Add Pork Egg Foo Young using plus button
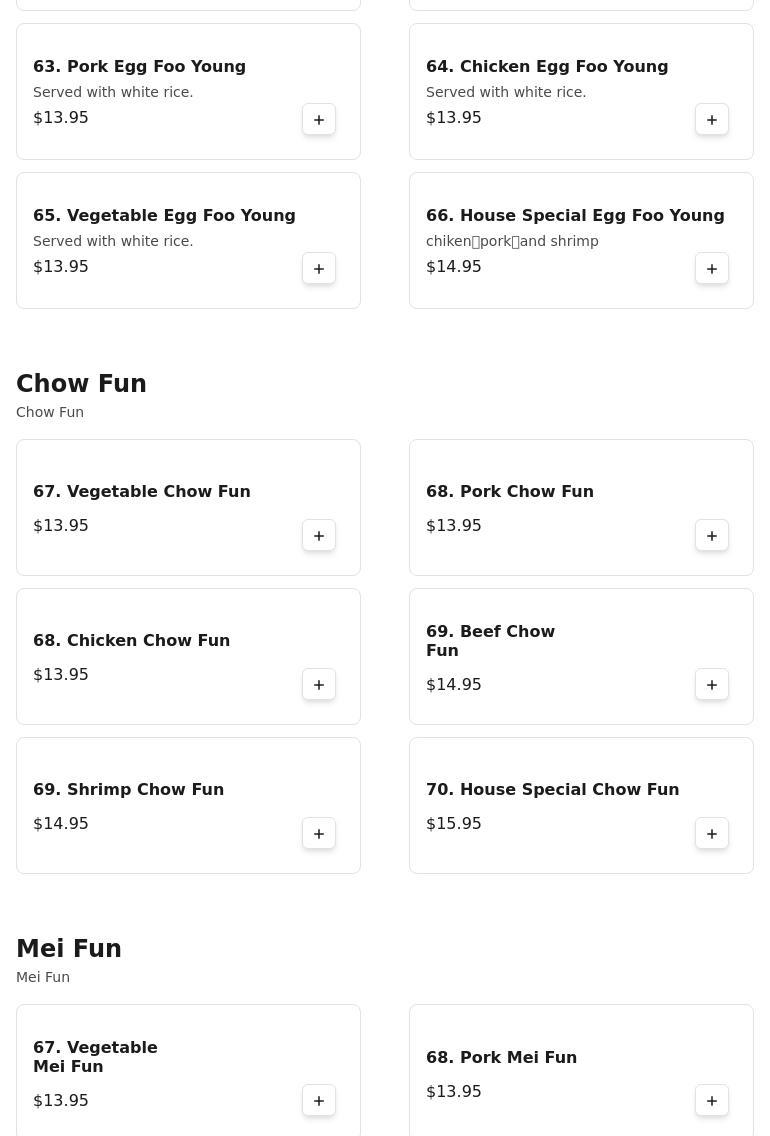Viewport: 770px width, 1136px height. coord(319,120)
